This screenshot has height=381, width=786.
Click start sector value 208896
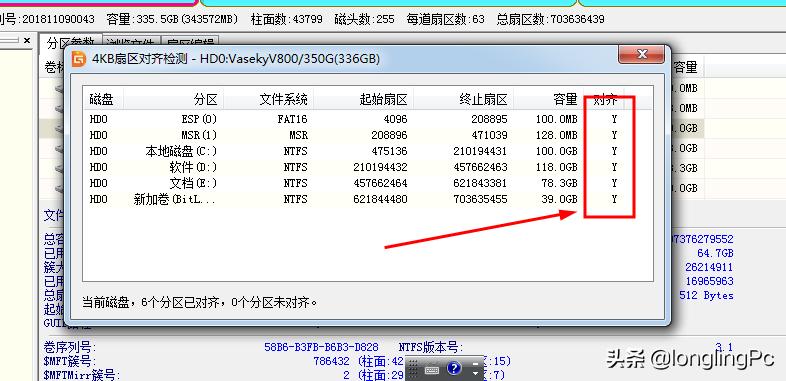pyautogui.click(x=389, y=135)
